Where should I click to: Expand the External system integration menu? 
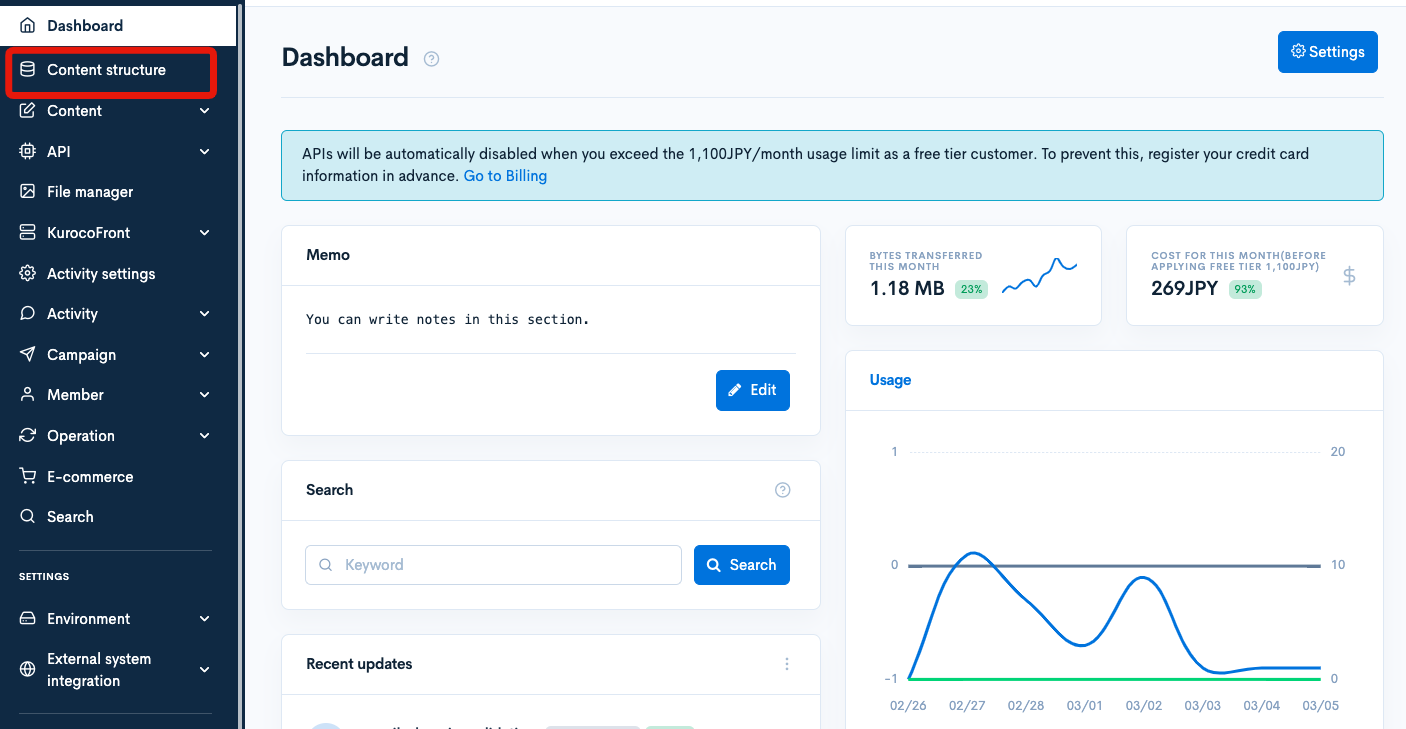pos(203,670)
